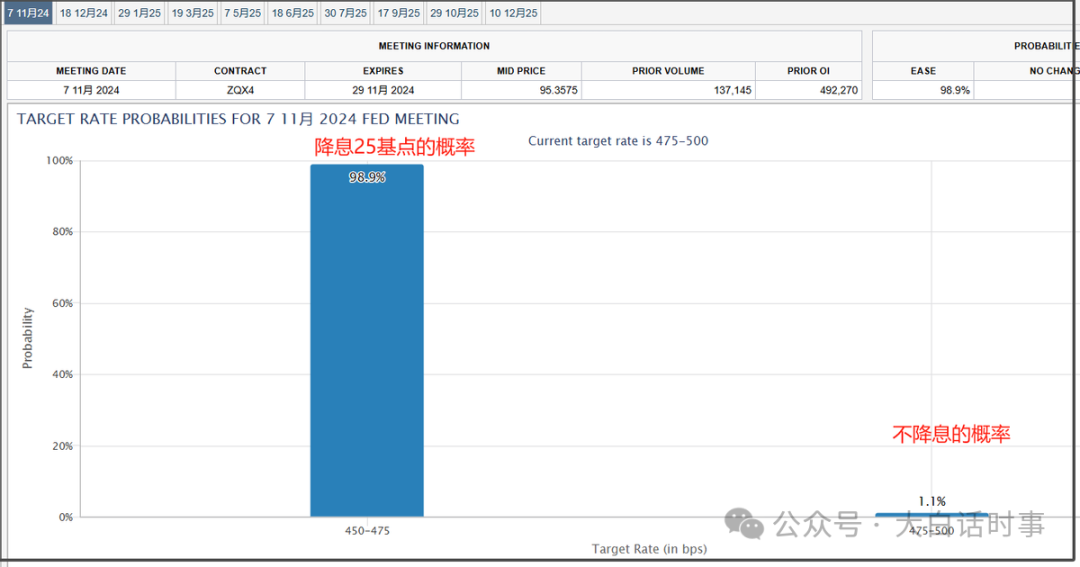
Task: Click the contract cell ZQX4
Action: pyautogui.click(x=240, y=90)
